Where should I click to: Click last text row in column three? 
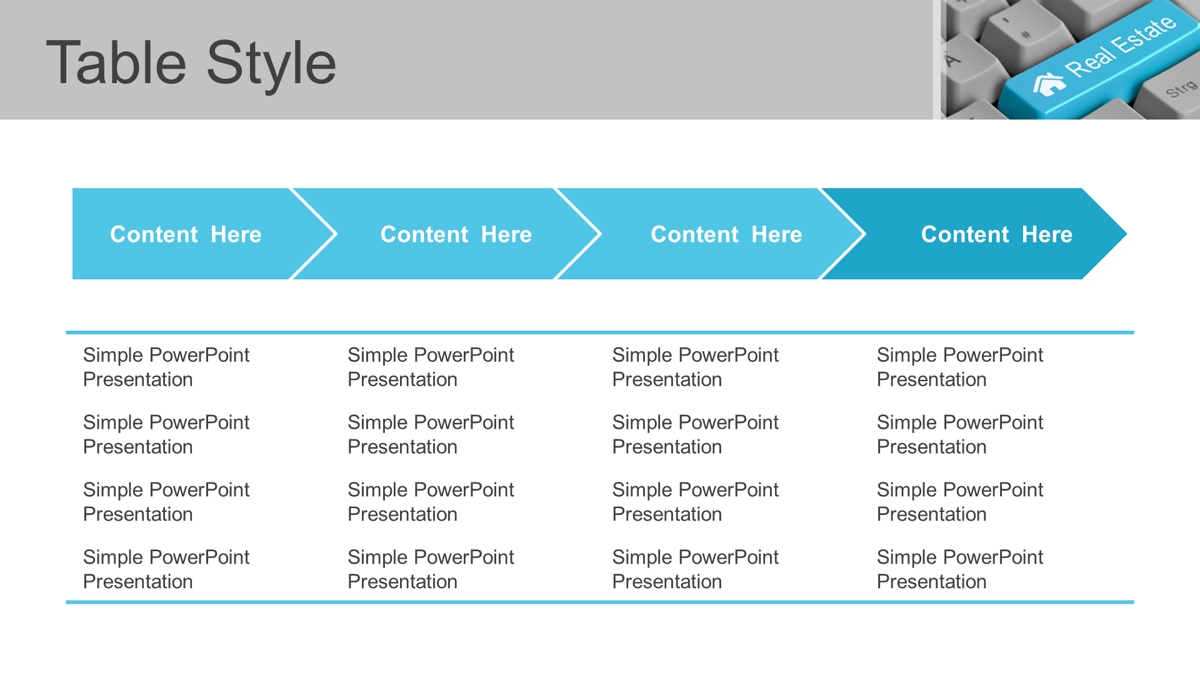[695, 569]
